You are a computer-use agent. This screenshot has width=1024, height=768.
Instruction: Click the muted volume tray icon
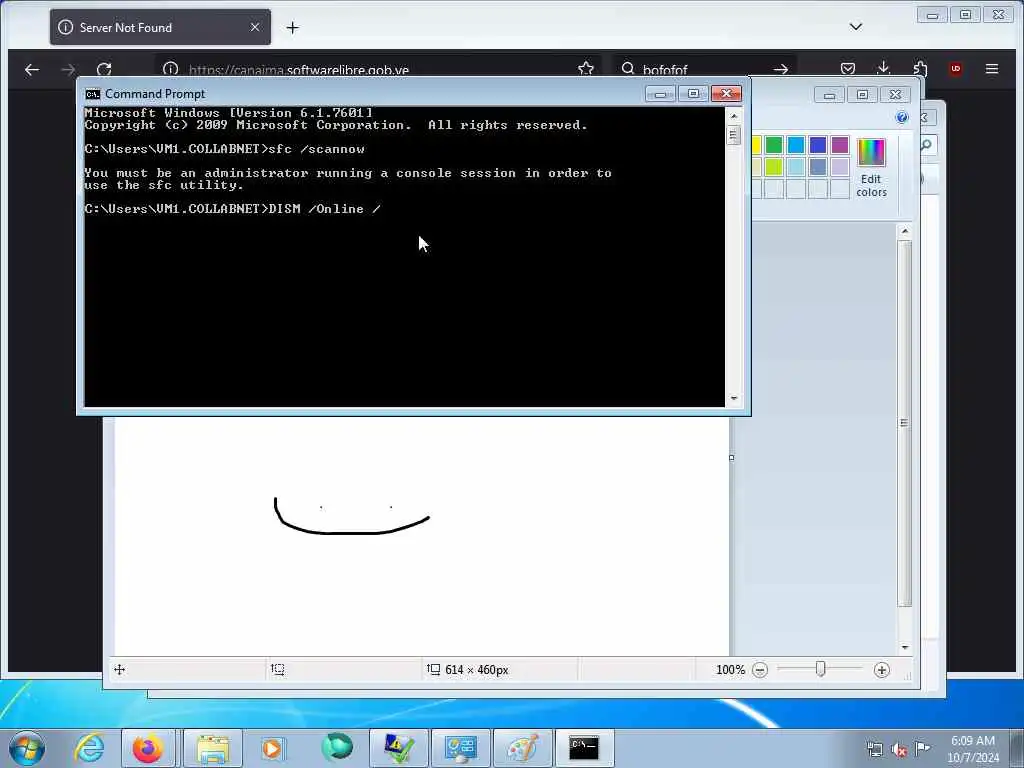(899, 750)
